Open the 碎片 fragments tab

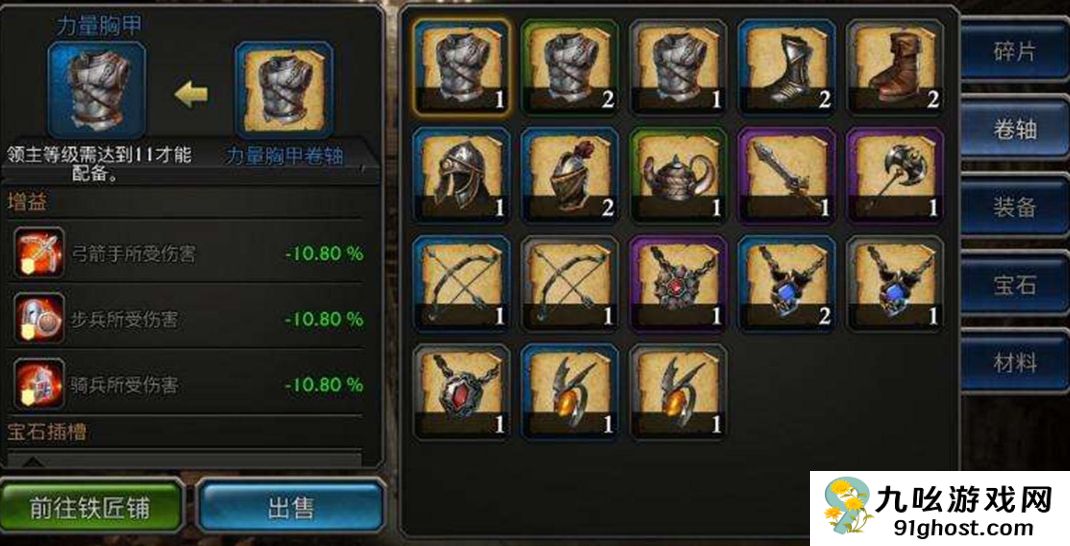click(x=1015, y=52)
